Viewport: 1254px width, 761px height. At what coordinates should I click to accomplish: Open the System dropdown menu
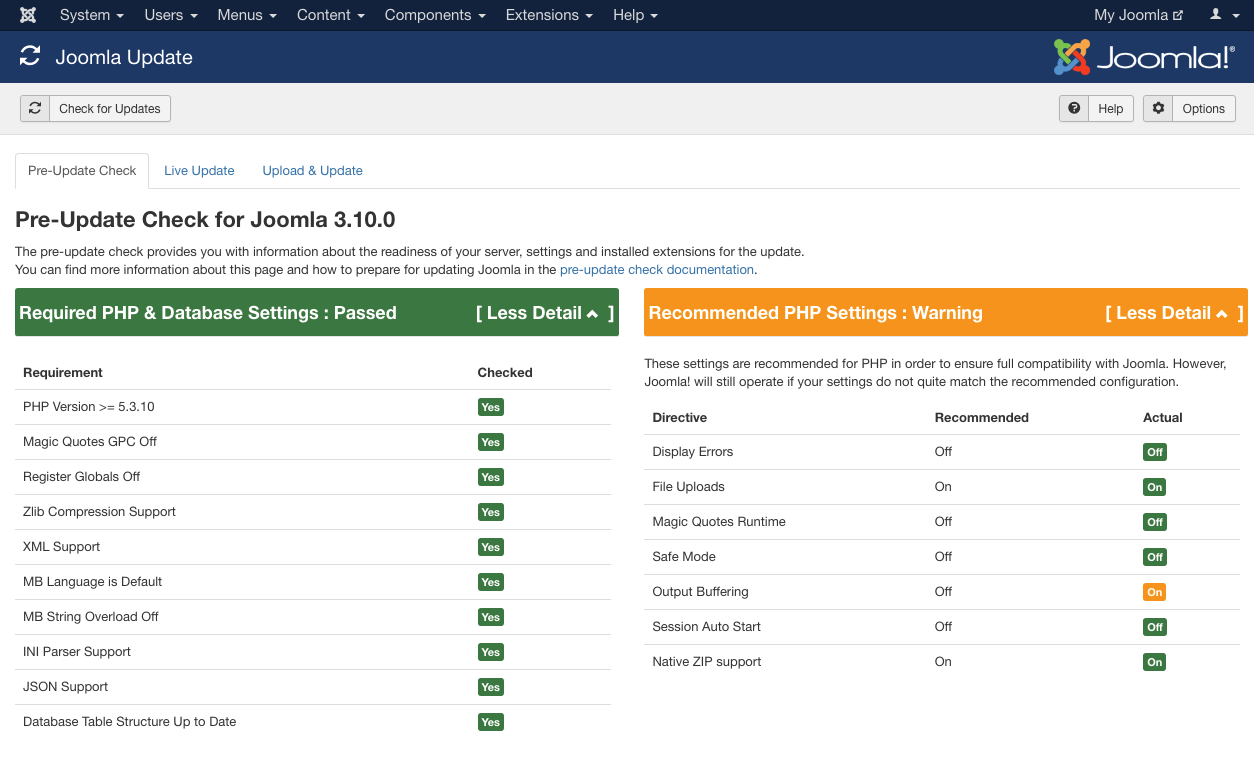click(x=91, y=15)
